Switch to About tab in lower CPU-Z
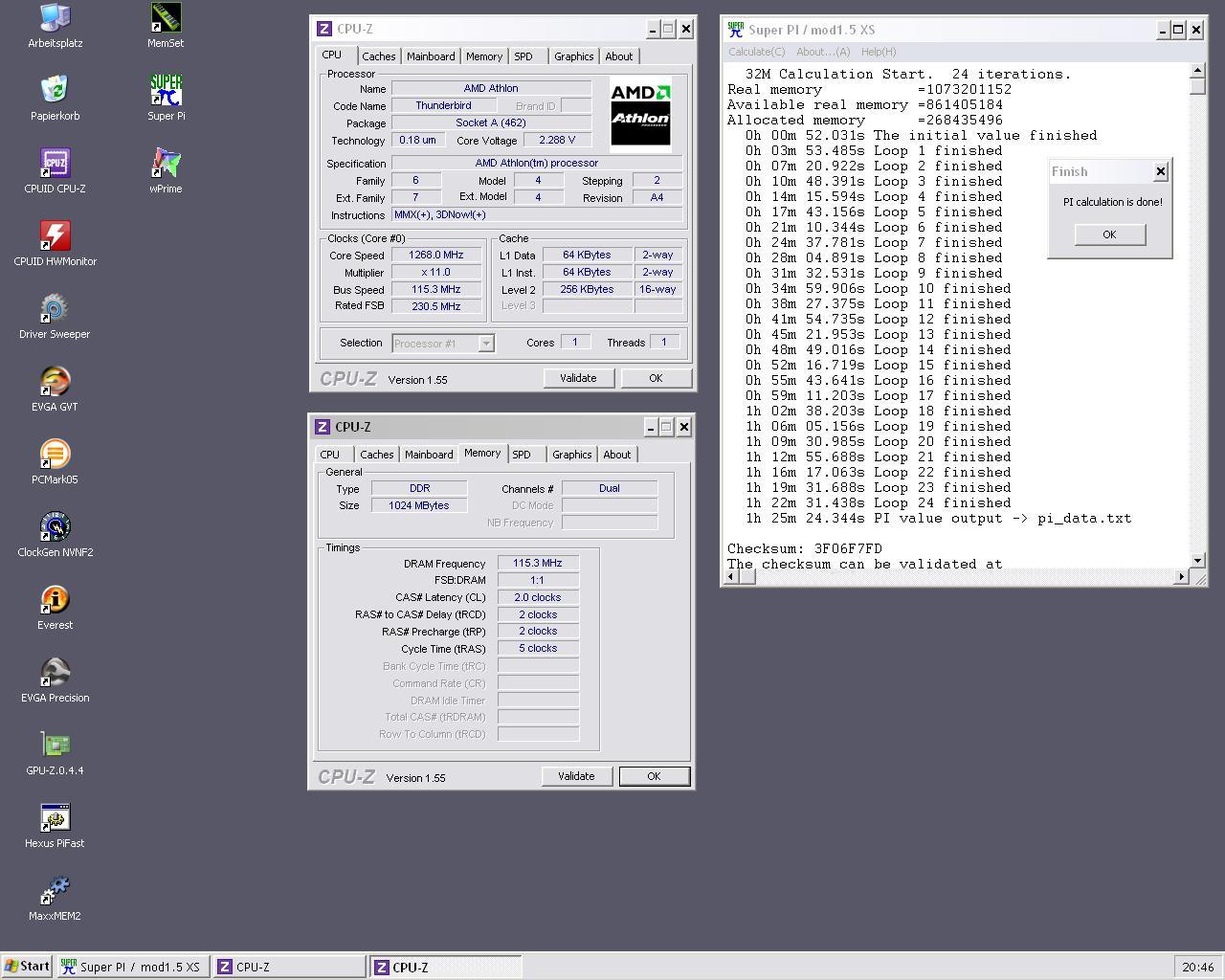 point(617,455)
